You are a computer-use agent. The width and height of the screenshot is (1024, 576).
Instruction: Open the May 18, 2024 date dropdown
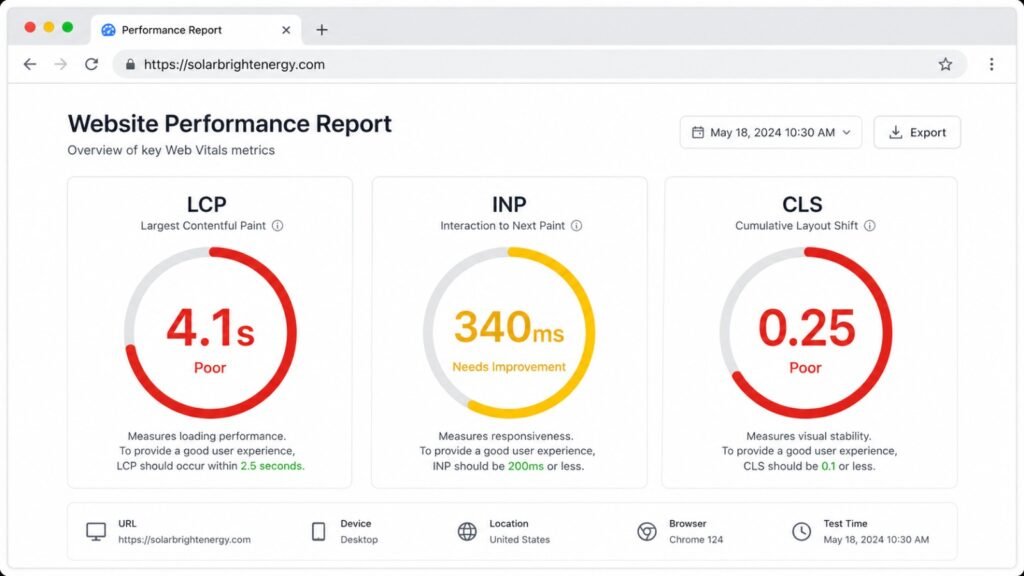pos(771,133)
